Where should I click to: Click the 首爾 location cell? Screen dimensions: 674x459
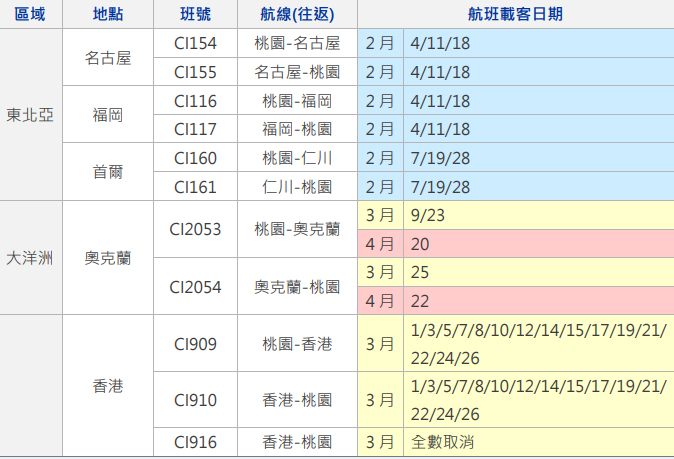[x=108, y=171]
